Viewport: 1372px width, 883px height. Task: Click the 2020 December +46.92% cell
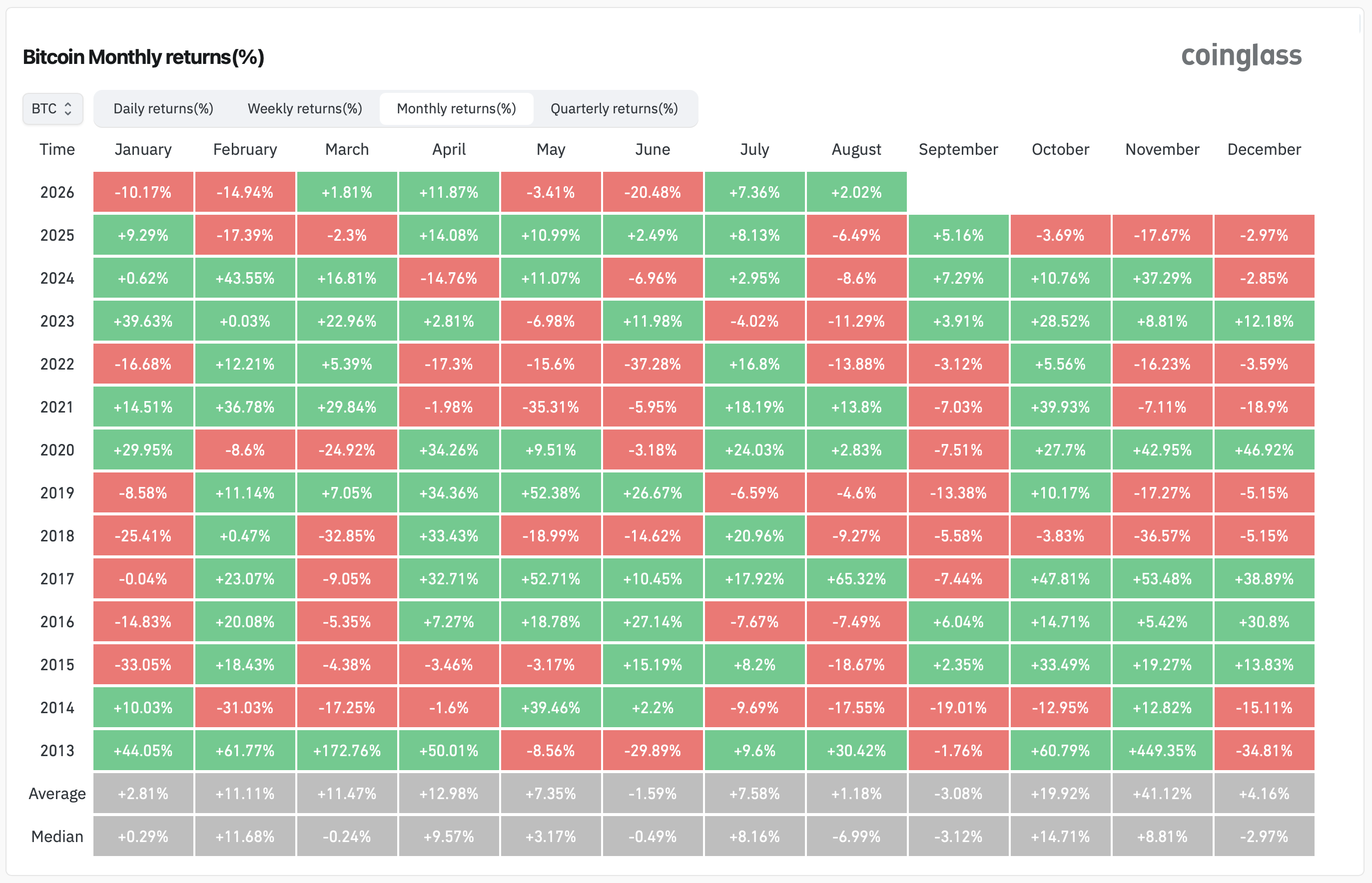1264,450
